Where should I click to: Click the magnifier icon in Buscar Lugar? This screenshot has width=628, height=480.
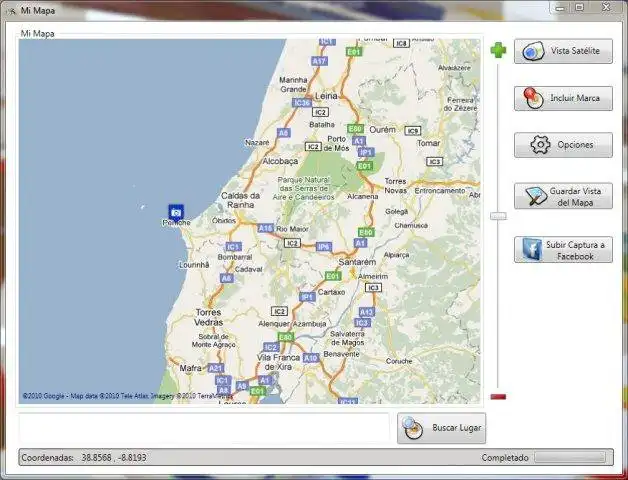pyautogui.click(x=413, y=428)
